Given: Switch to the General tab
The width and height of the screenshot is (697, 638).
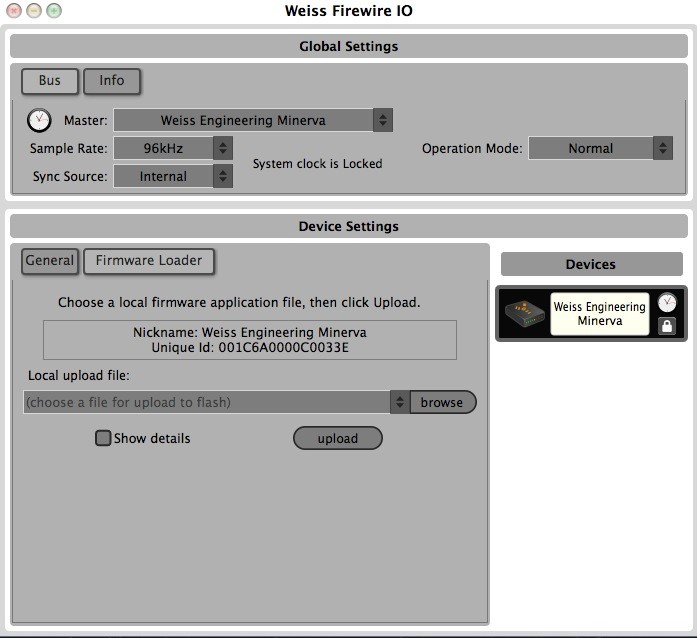Looking at the screenshot, I should (x=50, y=261).
